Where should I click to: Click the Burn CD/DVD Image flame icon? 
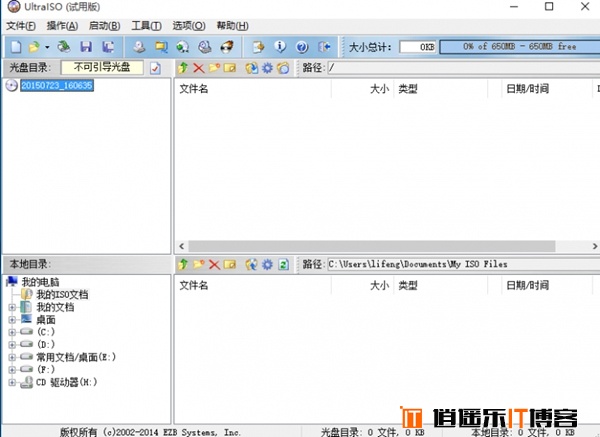pos(227,47)
